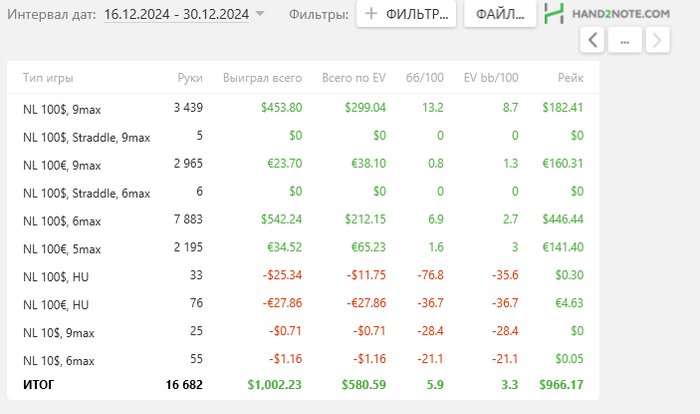Sort by Руки column header

point(189,78)
